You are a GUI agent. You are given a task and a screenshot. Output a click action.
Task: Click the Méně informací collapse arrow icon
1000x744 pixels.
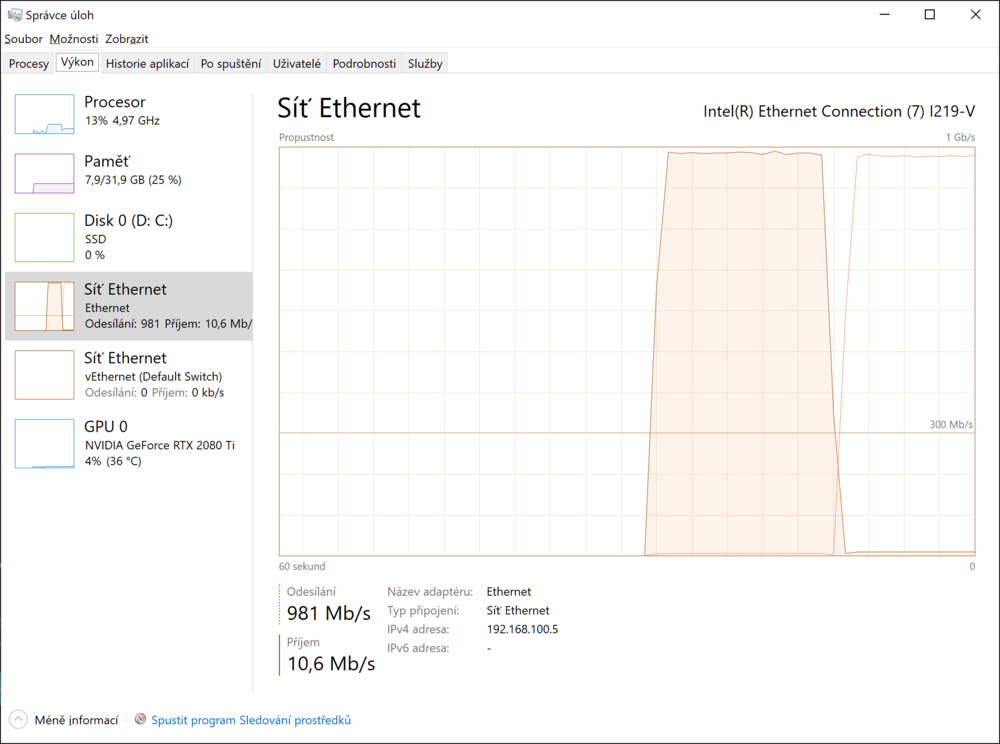[x=18, y=720]
